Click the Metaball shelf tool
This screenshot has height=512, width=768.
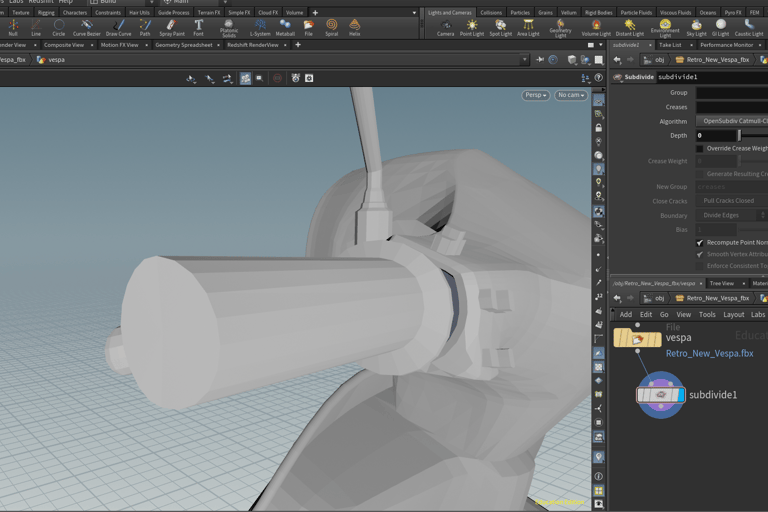pos(285,27)
